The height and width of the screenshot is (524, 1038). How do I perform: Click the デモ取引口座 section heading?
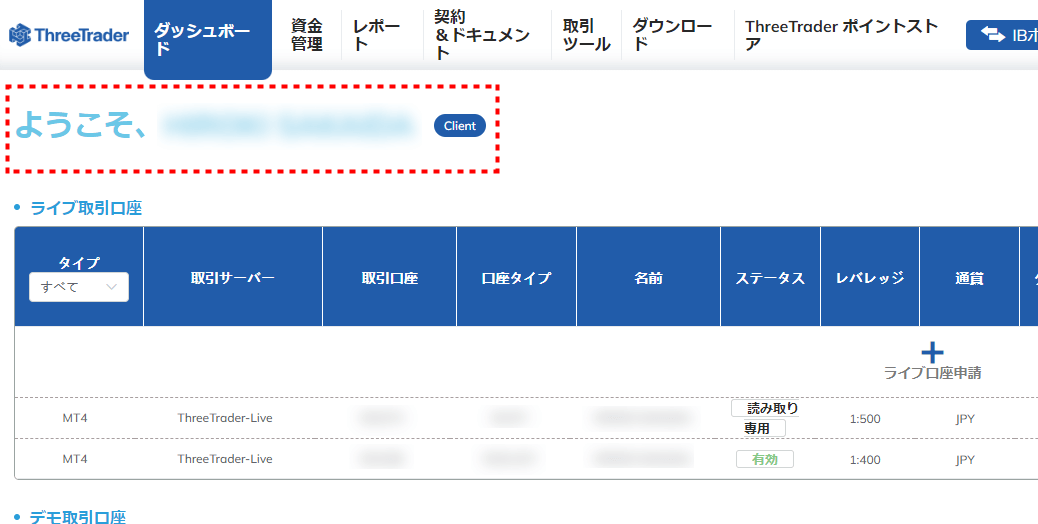click(77, 517)
